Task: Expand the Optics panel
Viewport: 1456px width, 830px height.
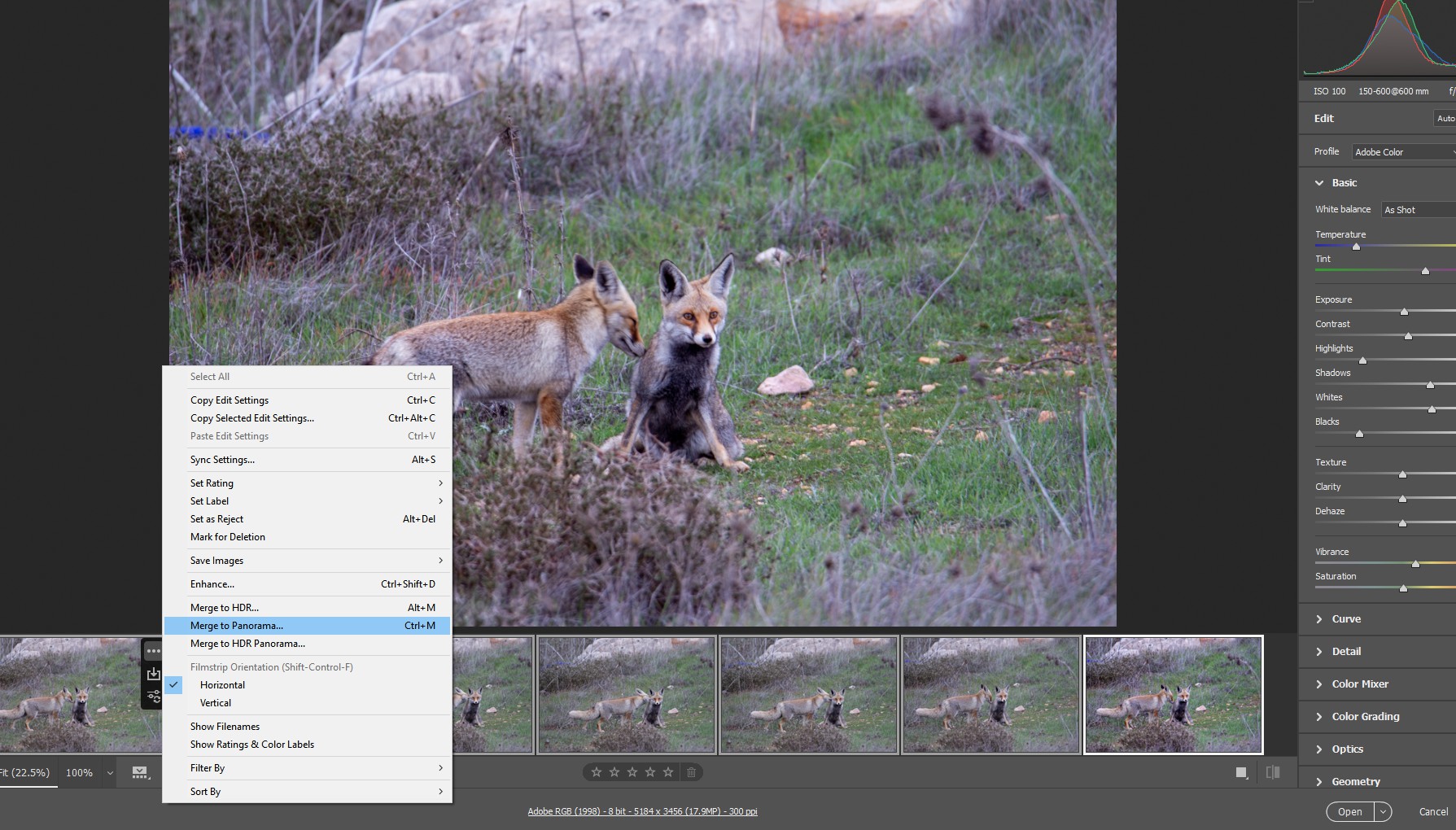Action: click(1319, 749)
